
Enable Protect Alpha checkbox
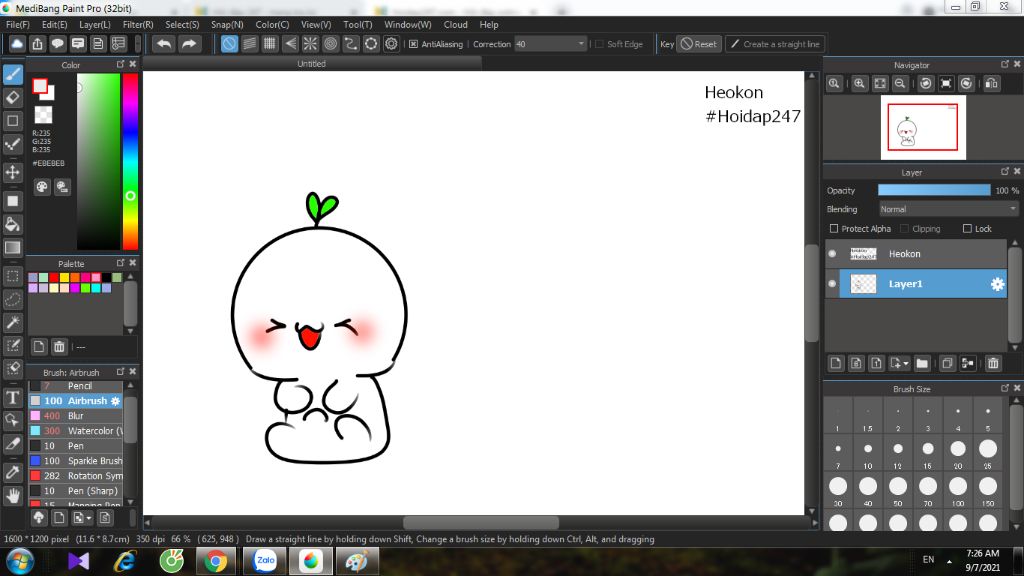pyautogui.click(x=834, y=229)
